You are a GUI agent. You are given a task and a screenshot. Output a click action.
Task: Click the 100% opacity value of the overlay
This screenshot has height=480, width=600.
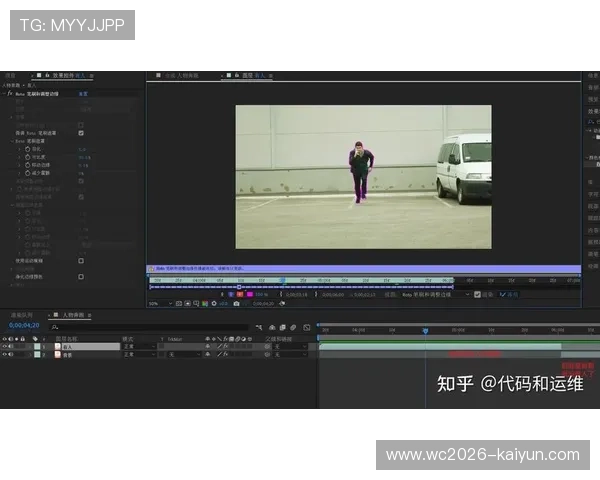(261, 294)
